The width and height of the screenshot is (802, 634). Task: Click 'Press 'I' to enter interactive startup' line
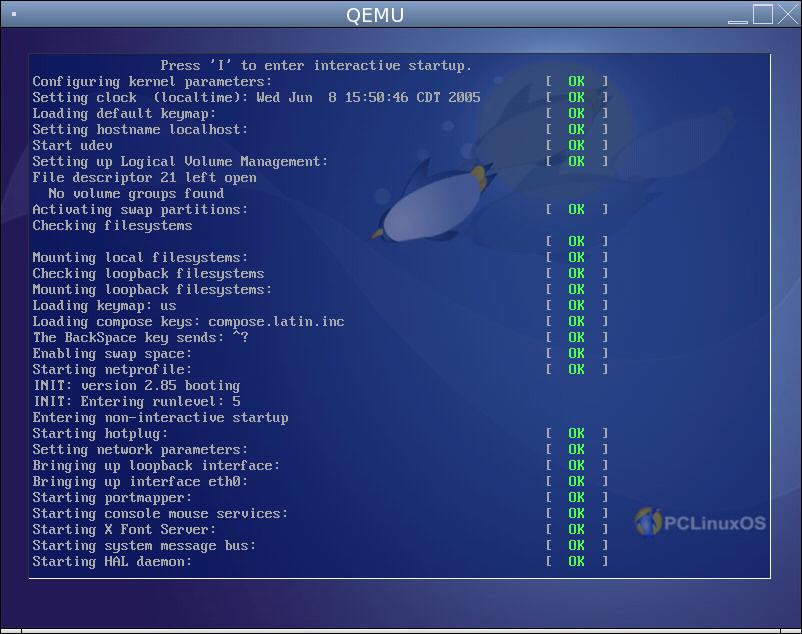coord(316,65)
